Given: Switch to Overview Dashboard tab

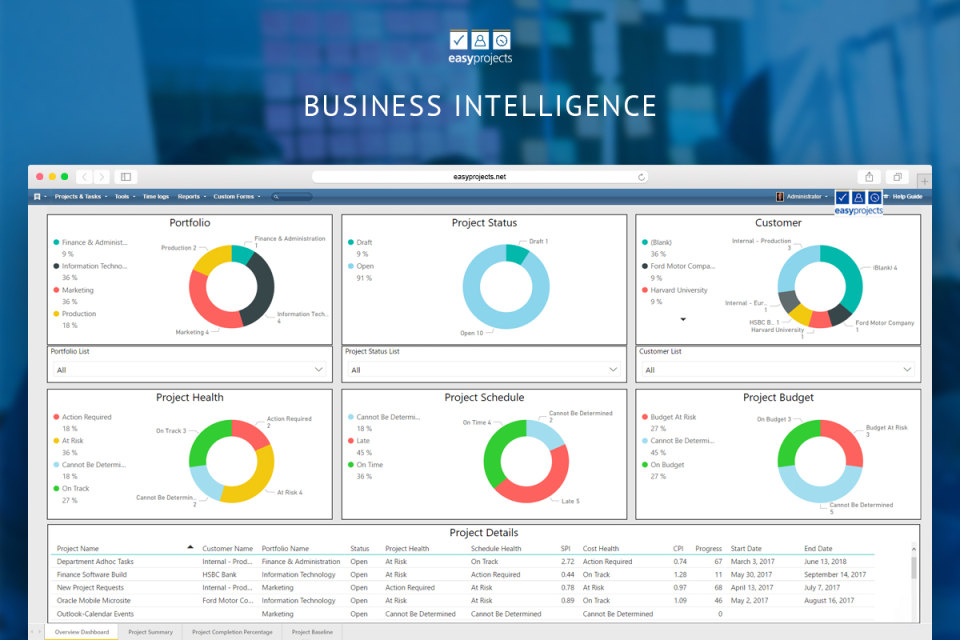Looking at the screenshot, I should (82, 632).
